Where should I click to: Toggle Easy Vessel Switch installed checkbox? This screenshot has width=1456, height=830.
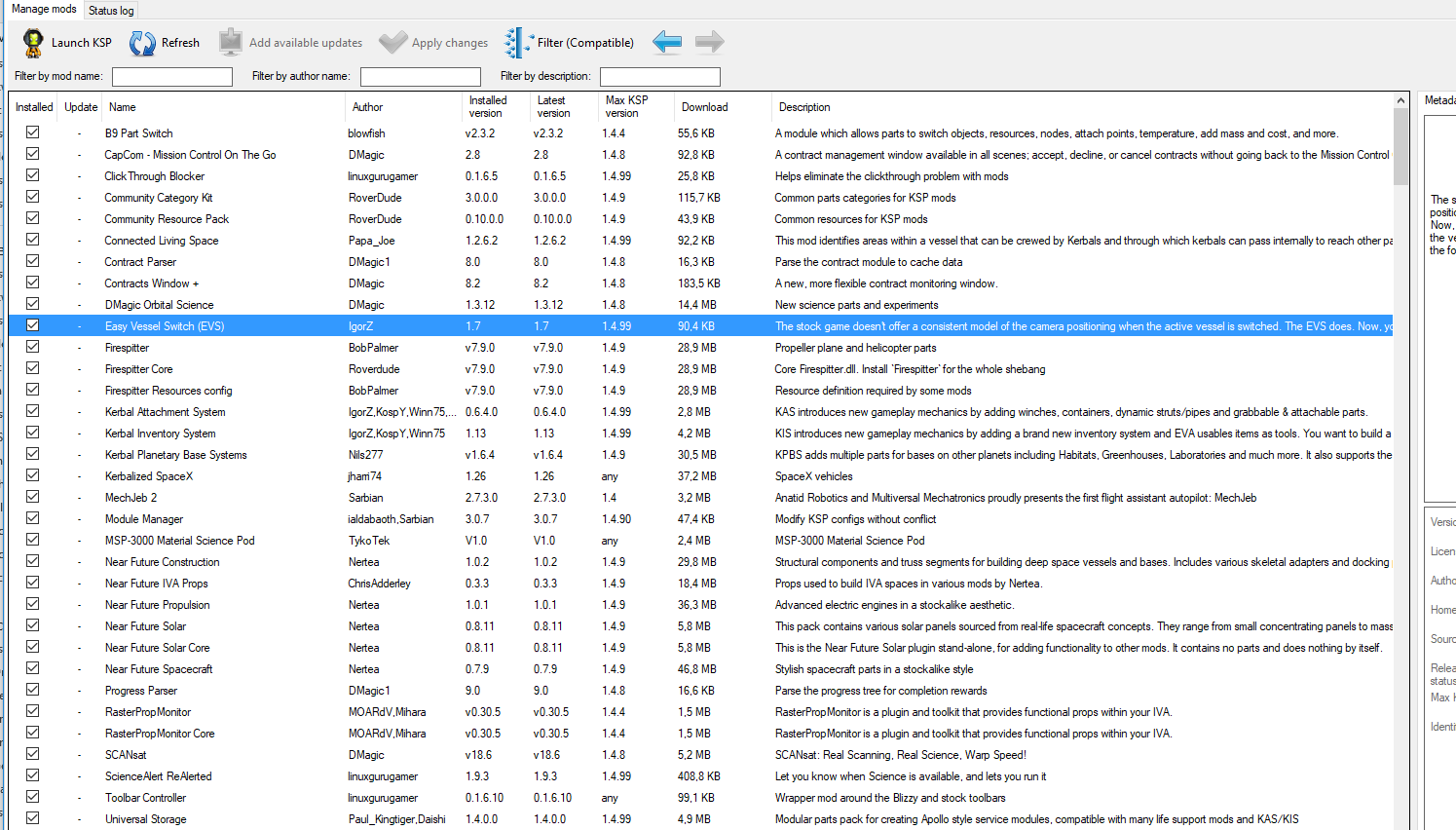(x=32, y=325)
